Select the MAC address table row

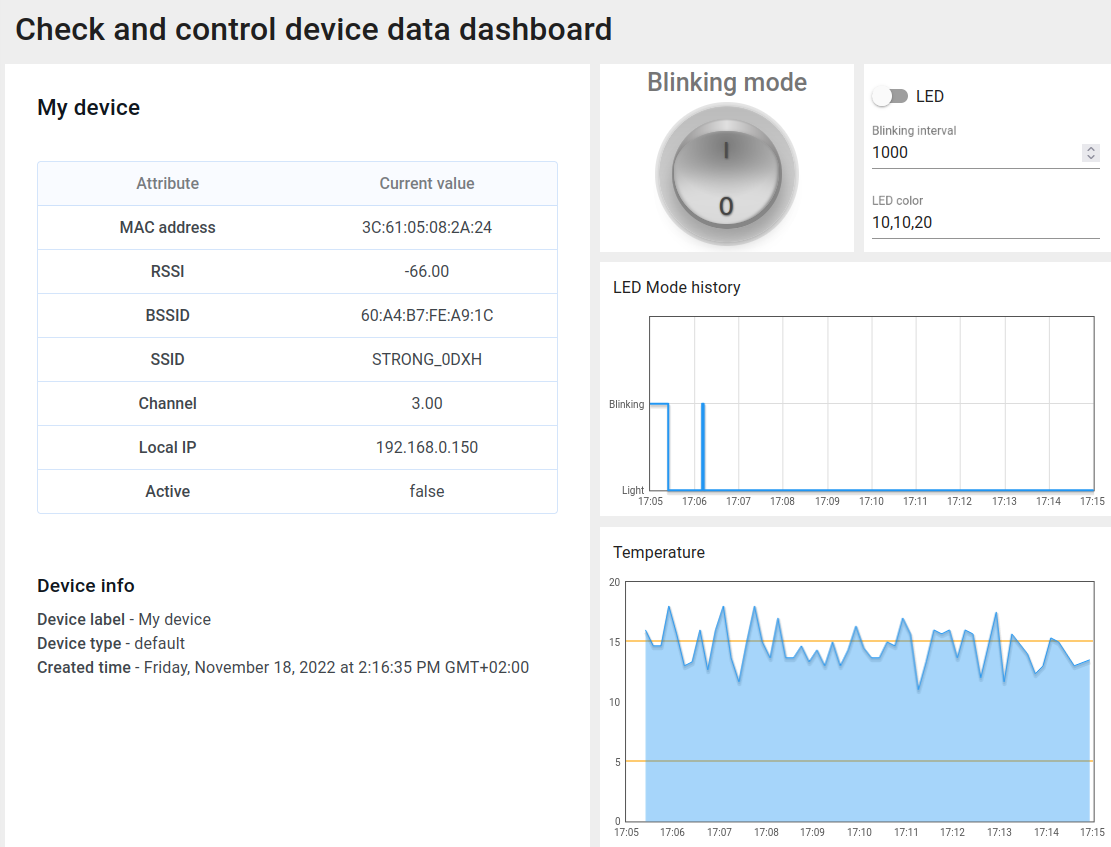[297, 228]
